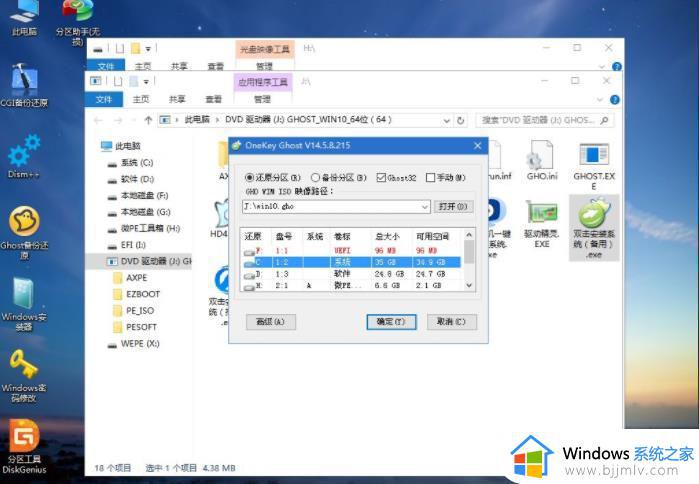Screen dimensions: 699x484
Task: Switch to 共享 tab in front Explorer
Action: tap(177, 99)
